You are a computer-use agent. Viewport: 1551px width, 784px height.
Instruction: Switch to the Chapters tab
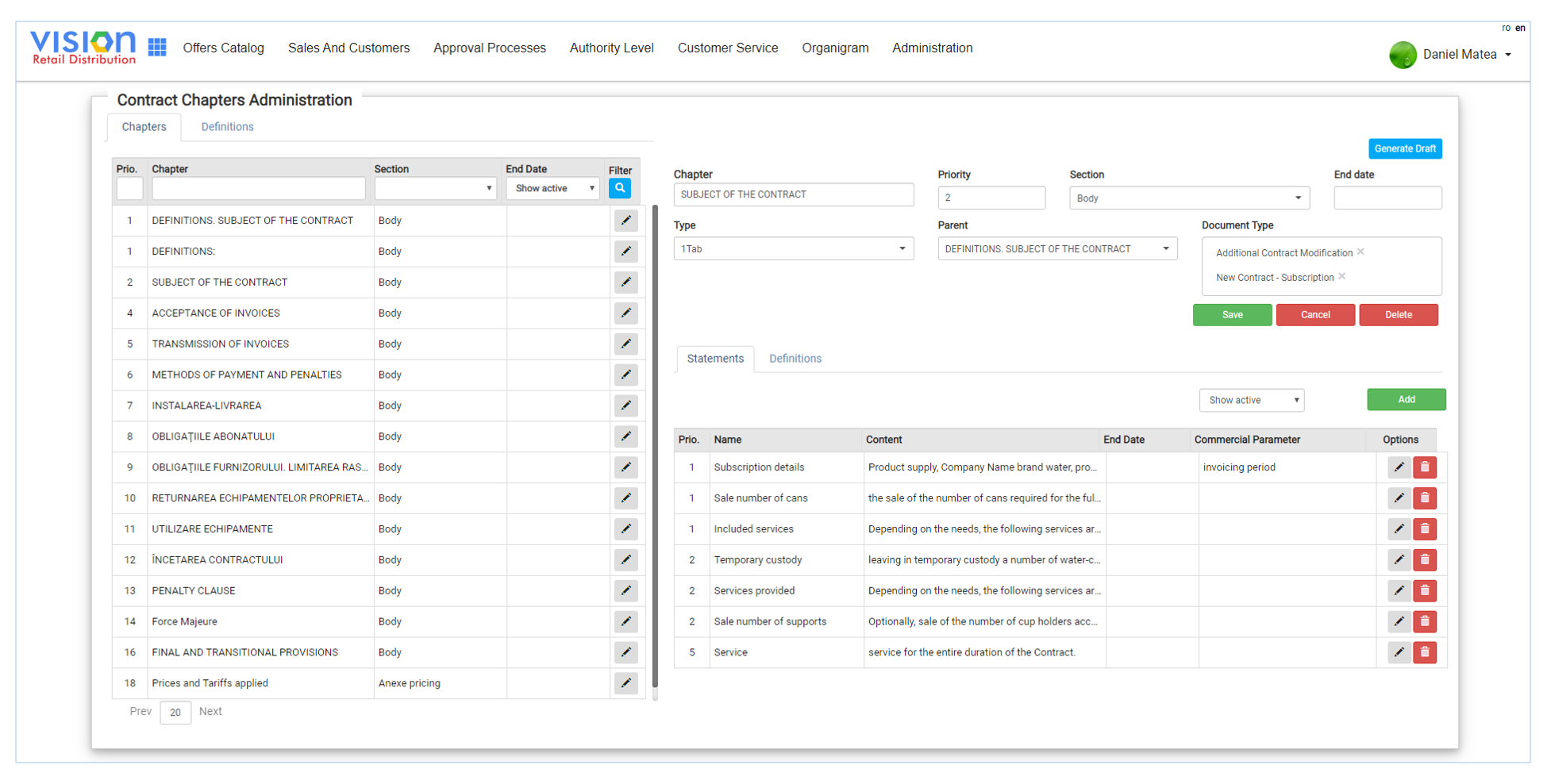[144, 127]
